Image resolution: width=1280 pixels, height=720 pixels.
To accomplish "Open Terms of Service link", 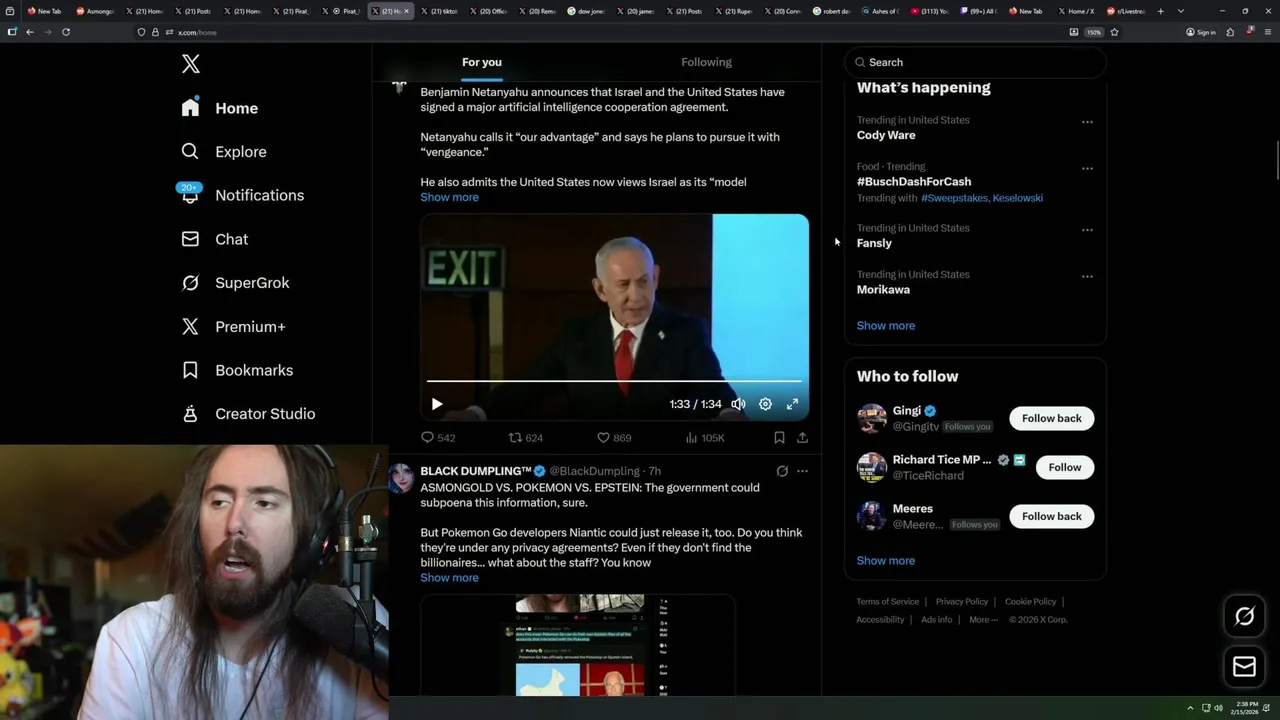I will [x=887, y=602].
